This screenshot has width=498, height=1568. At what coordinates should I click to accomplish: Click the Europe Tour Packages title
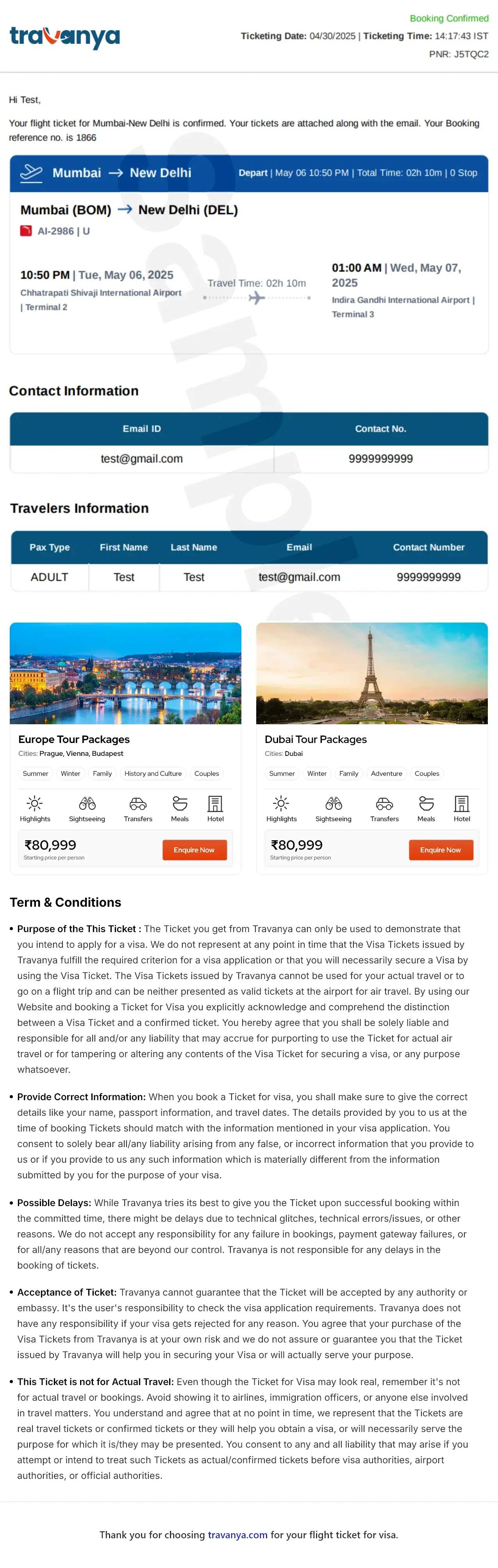(x=74, y=739)
